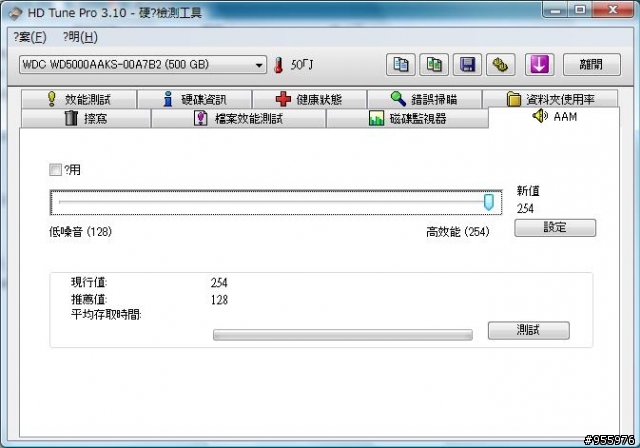Screen dimensions: 640x448
Task: Click the 平均存取時間 label
Action: tap(106, 315)
